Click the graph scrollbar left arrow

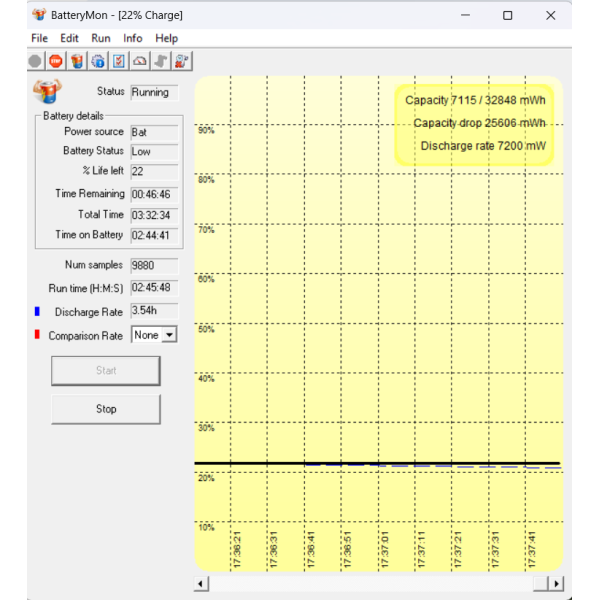tap(201, 584)
